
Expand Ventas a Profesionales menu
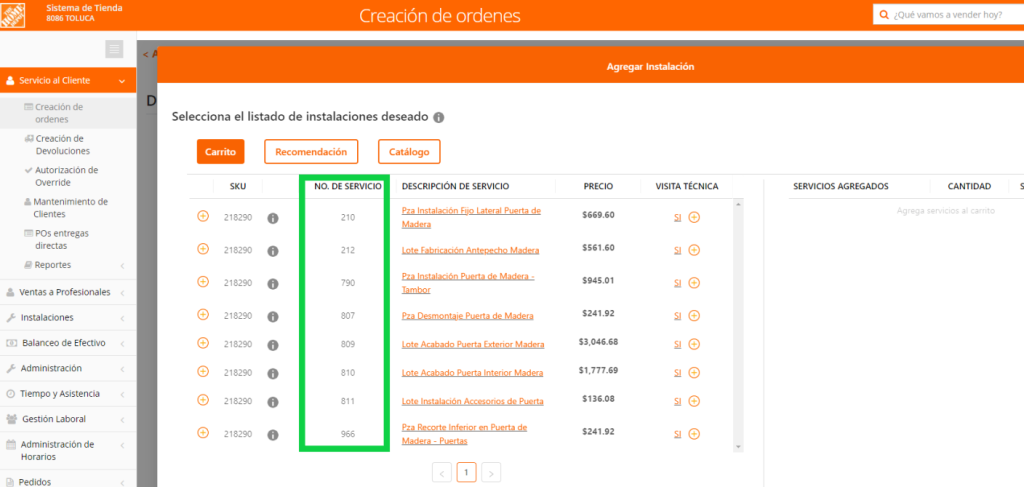click(x=68, y=292)
